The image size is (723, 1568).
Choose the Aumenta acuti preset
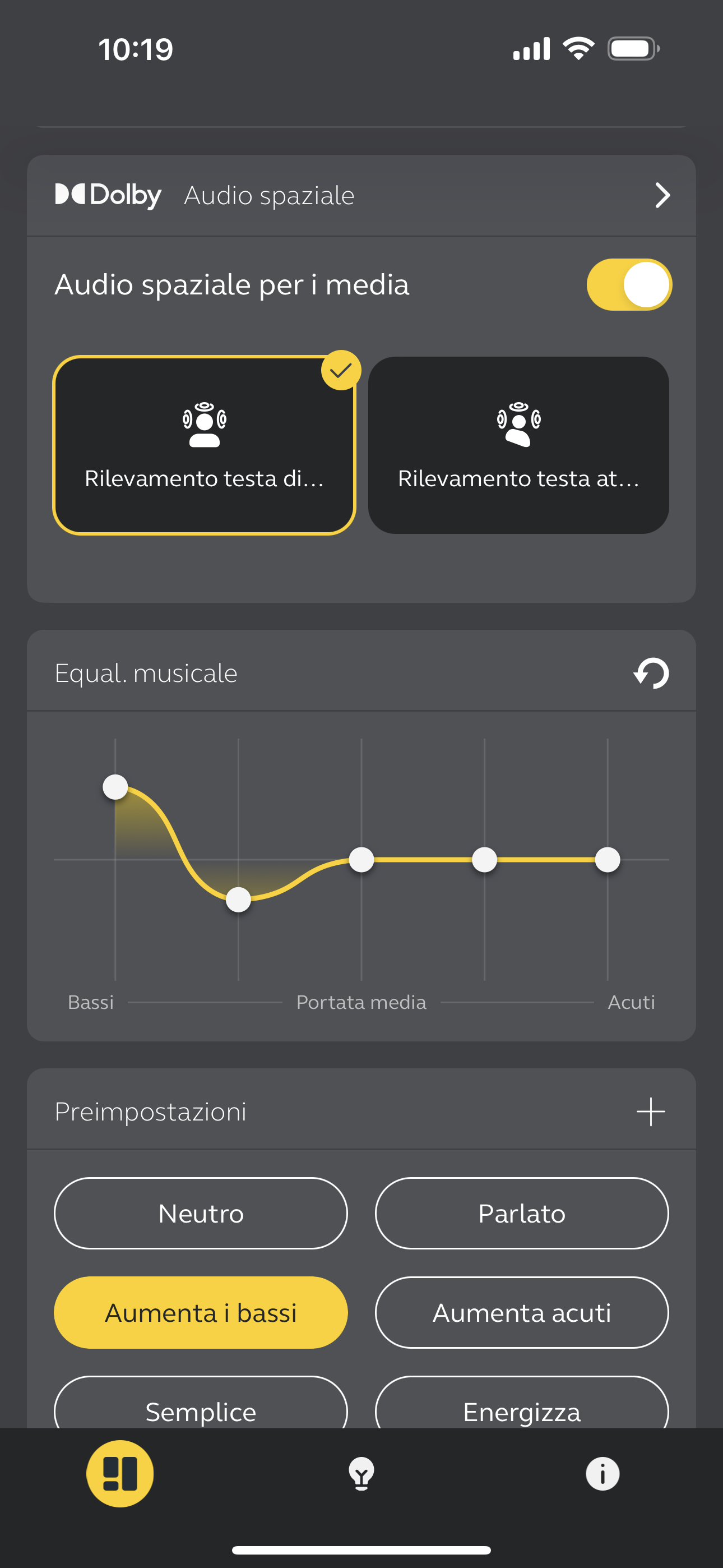pyautogui.click(x=522, y=1312)
